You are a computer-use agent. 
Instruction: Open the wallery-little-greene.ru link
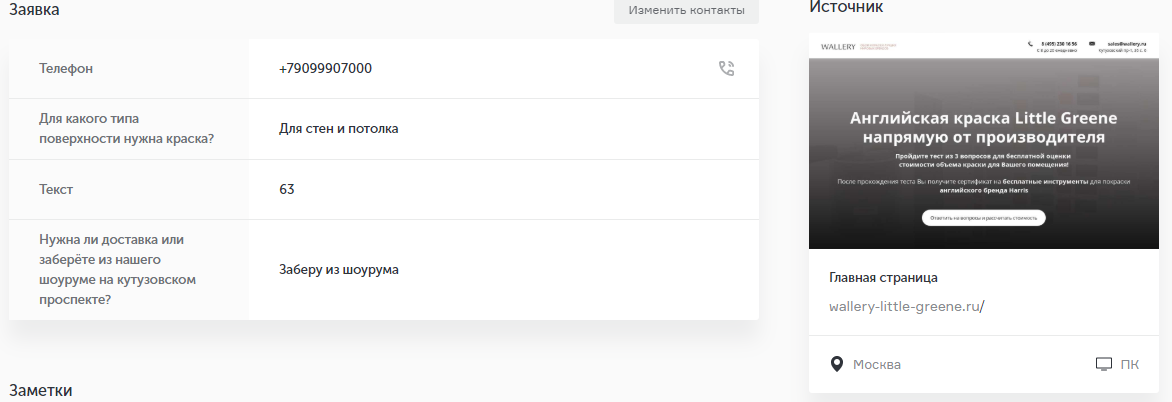pyautogui.click(x=906, y=306)
